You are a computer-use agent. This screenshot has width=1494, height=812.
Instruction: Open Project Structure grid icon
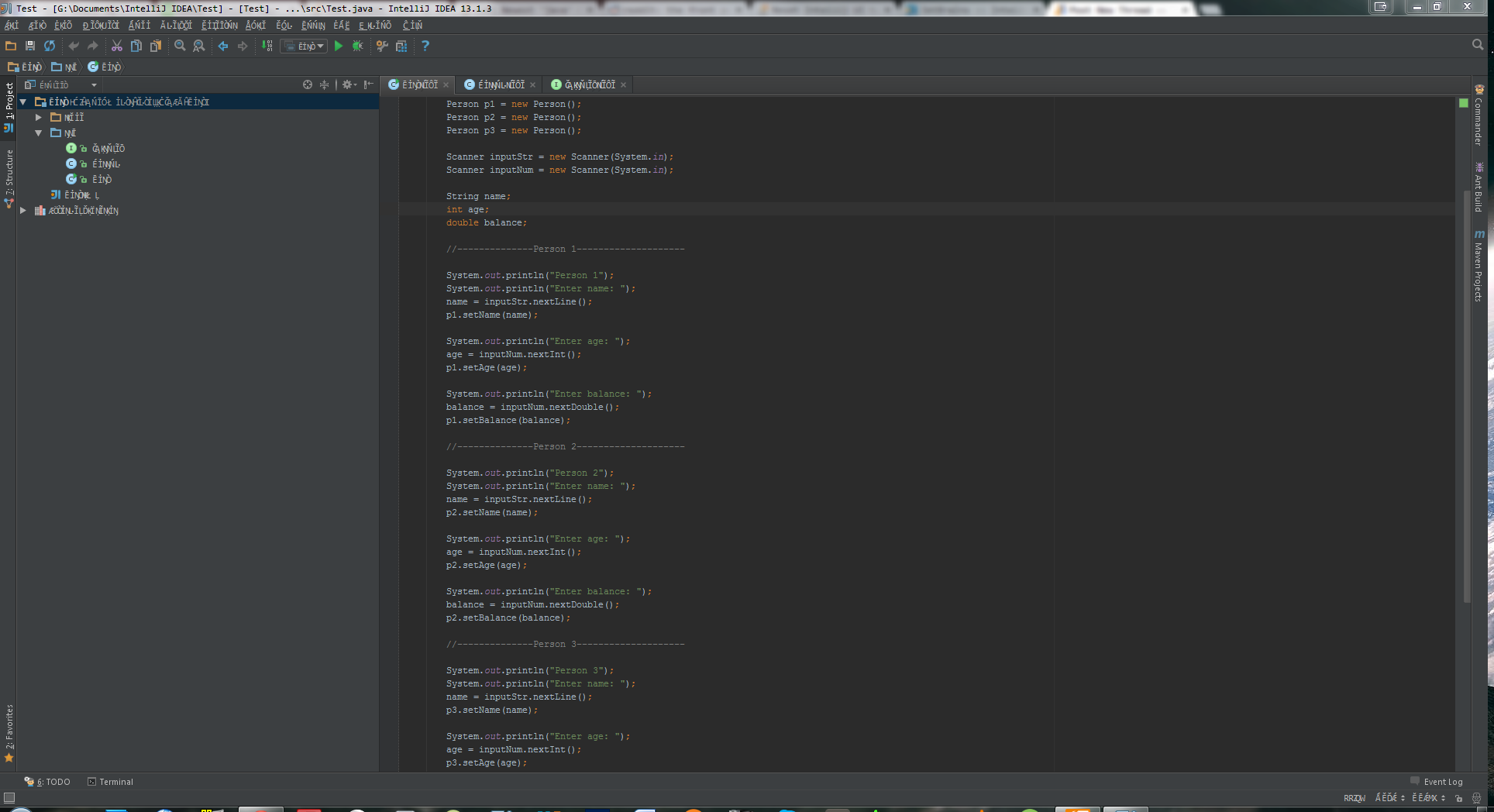[401, 46]
